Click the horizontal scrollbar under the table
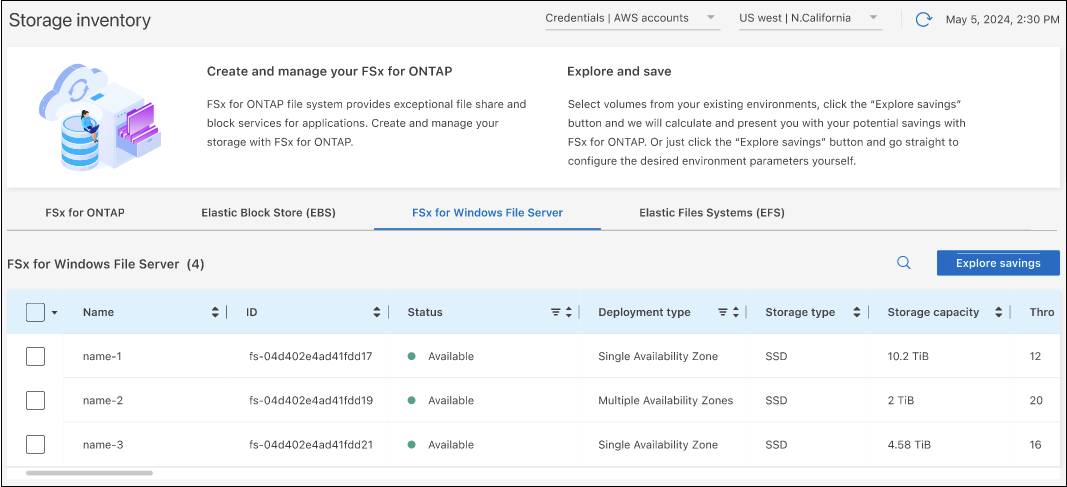 pos(89,473)
